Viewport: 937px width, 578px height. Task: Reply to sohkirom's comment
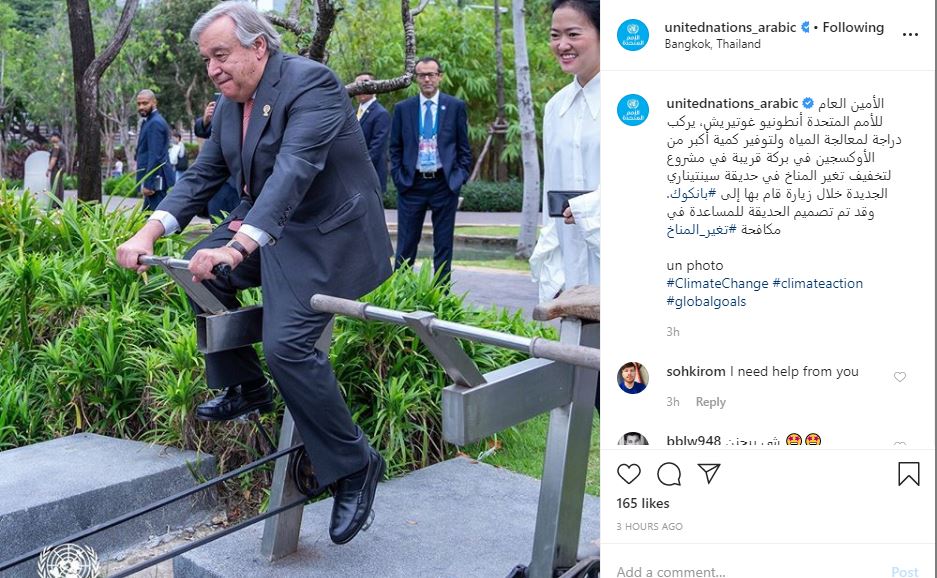click(711, 402)
